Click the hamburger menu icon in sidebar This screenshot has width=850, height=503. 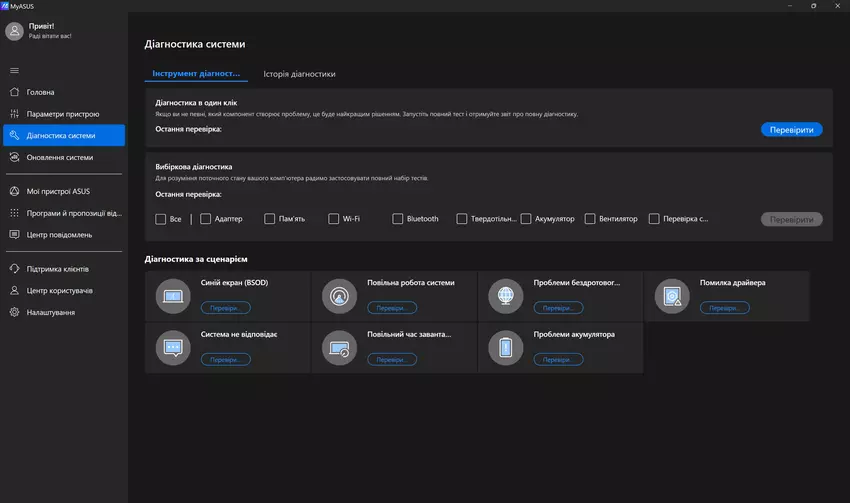click(x=14, y=70)
